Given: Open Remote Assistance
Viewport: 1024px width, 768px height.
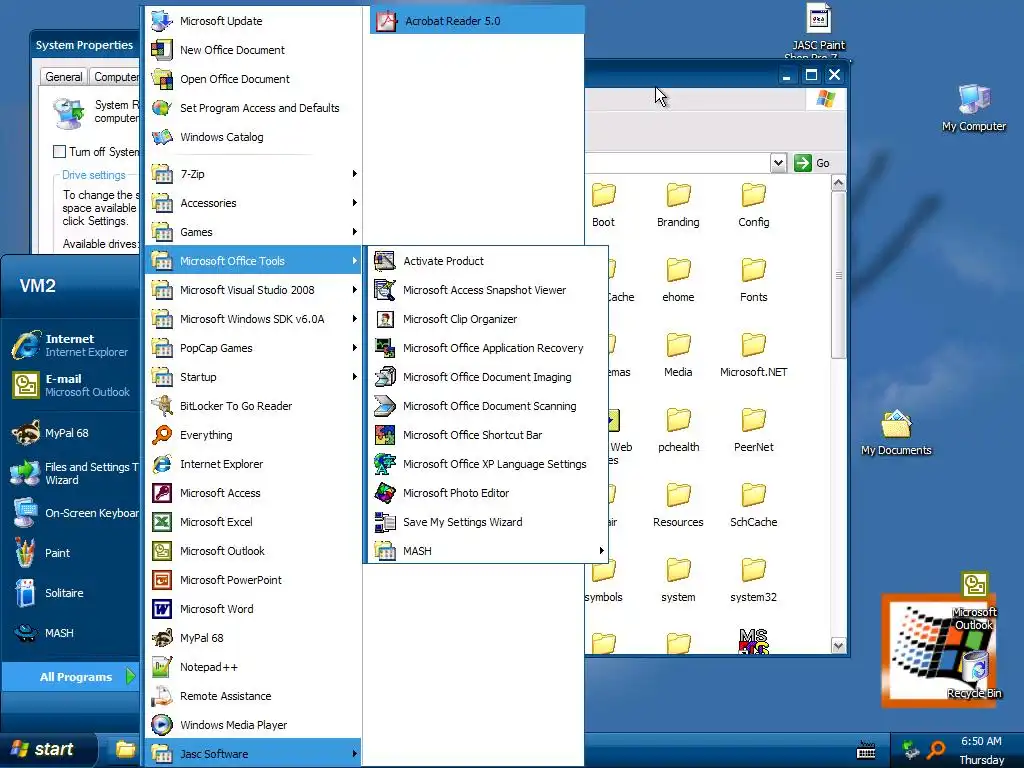Looking at the screenshot, I should [253, 696].
